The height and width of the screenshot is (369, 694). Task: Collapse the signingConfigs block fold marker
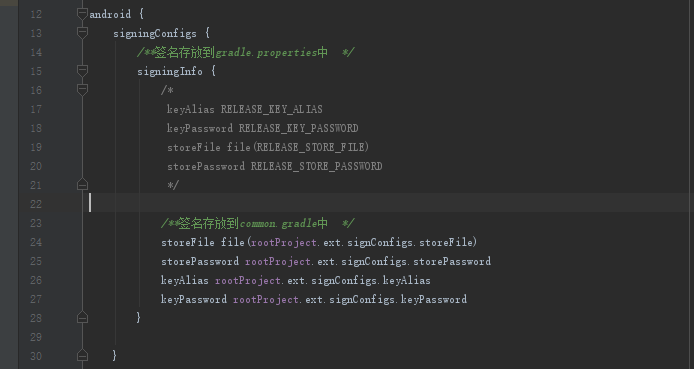82,33
